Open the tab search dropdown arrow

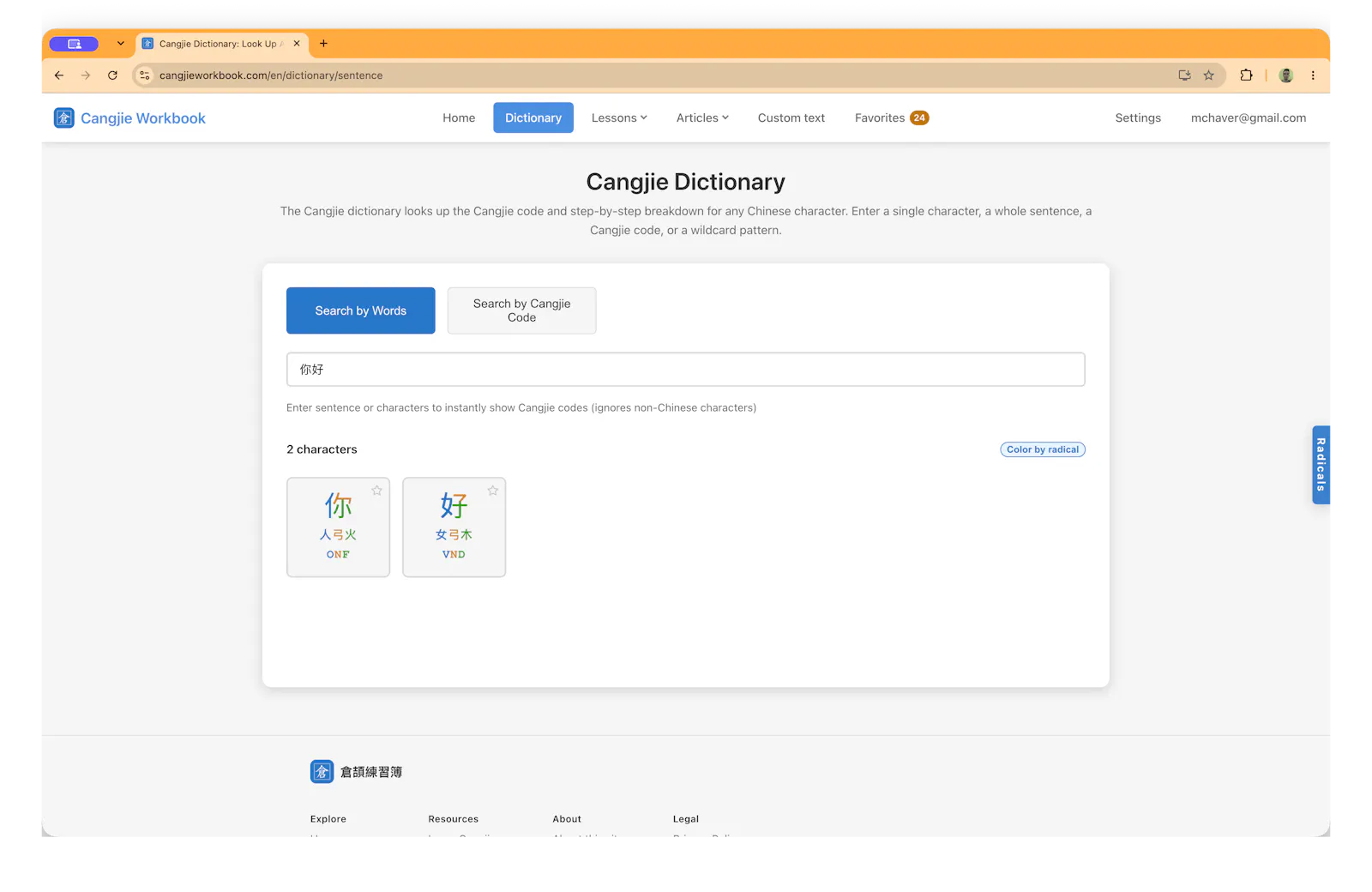point(120,44)
